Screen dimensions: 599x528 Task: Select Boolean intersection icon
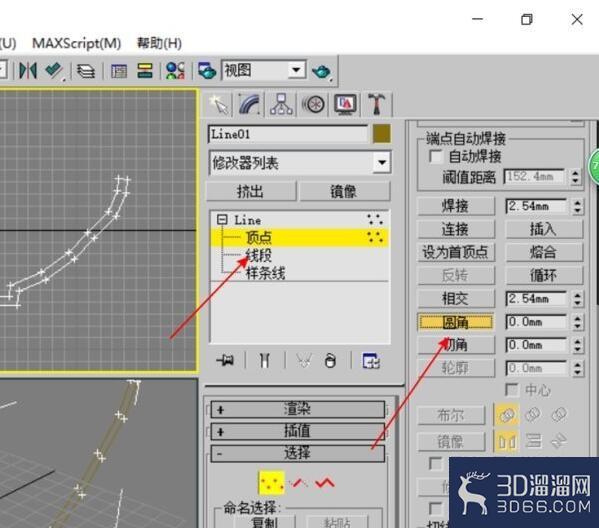[x=559, y=415]
